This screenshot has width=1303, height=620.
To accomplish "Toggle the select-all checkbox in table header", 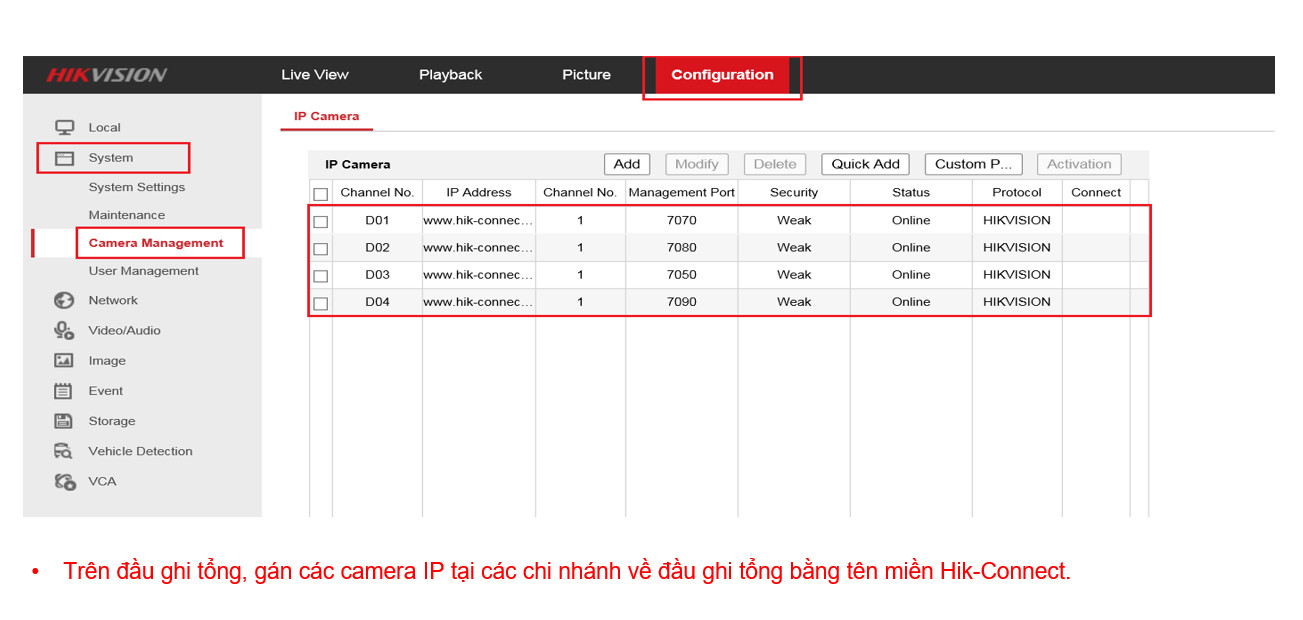I will click(x=321, y=194).
